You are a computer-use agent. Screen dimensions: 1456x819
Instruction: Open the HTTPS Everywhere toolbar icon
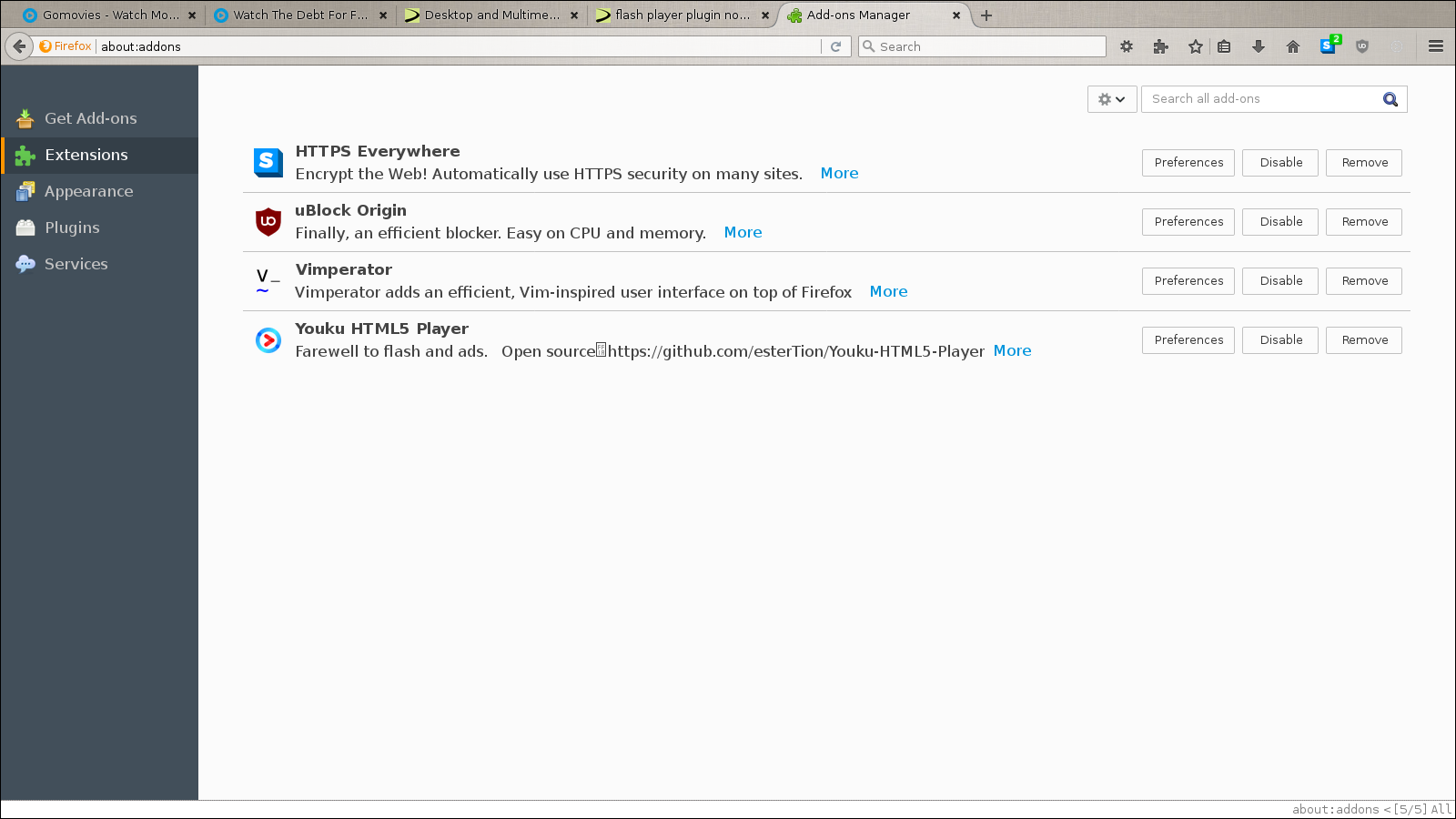[1330, 45]
